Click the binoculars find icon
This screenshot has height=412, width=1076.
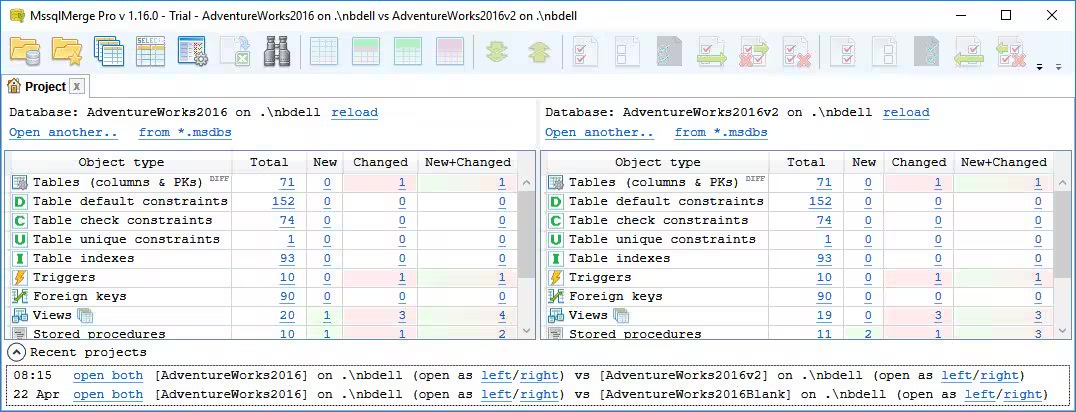pyautogui.click(x=276, y=51)
